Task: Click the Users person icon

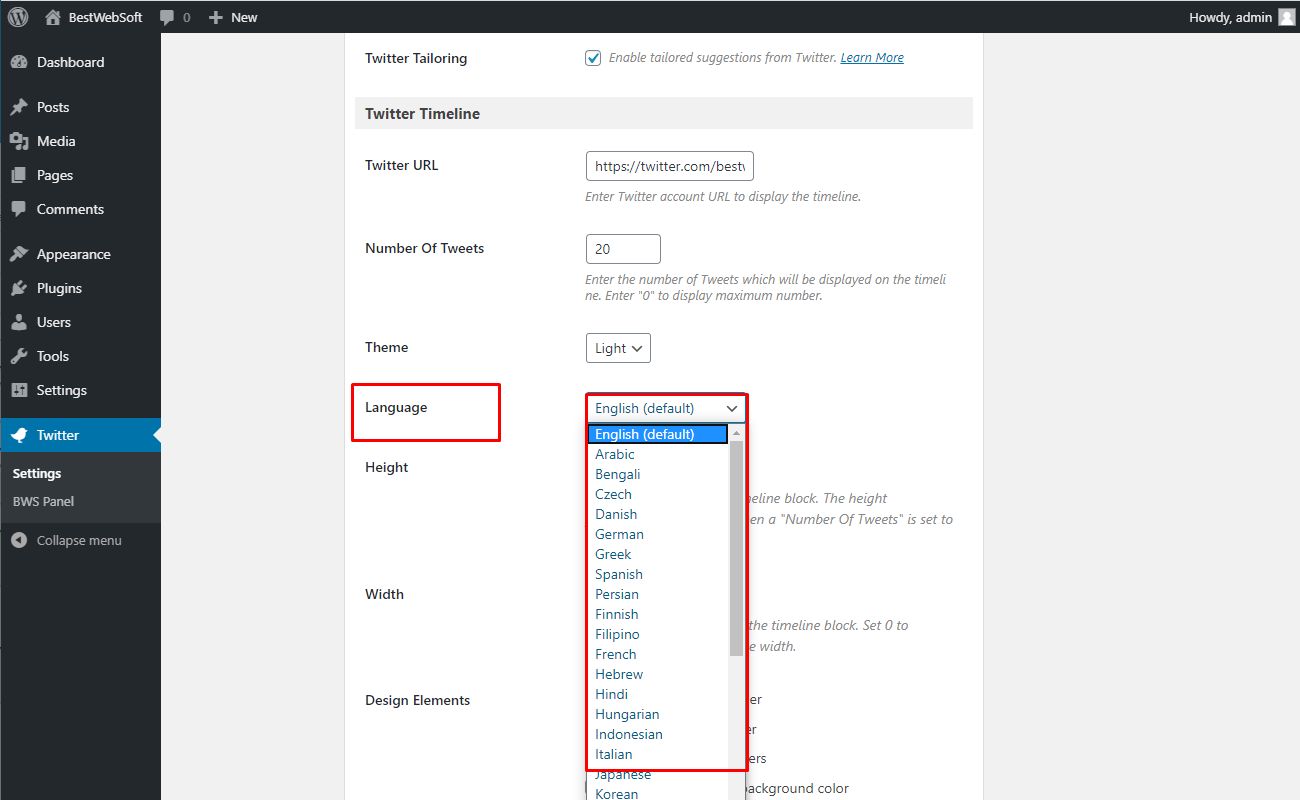Action: point(19,322)
